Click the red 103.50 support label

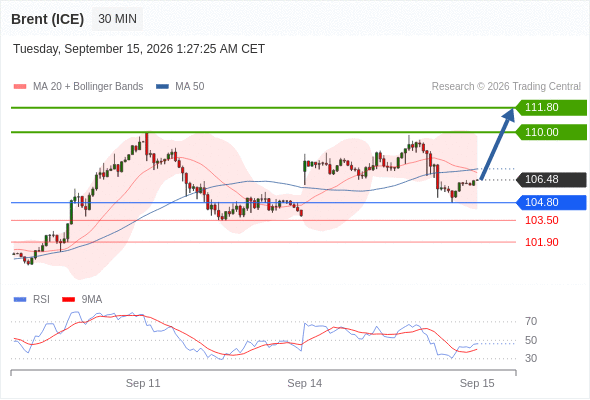click(x=541, y=220)
